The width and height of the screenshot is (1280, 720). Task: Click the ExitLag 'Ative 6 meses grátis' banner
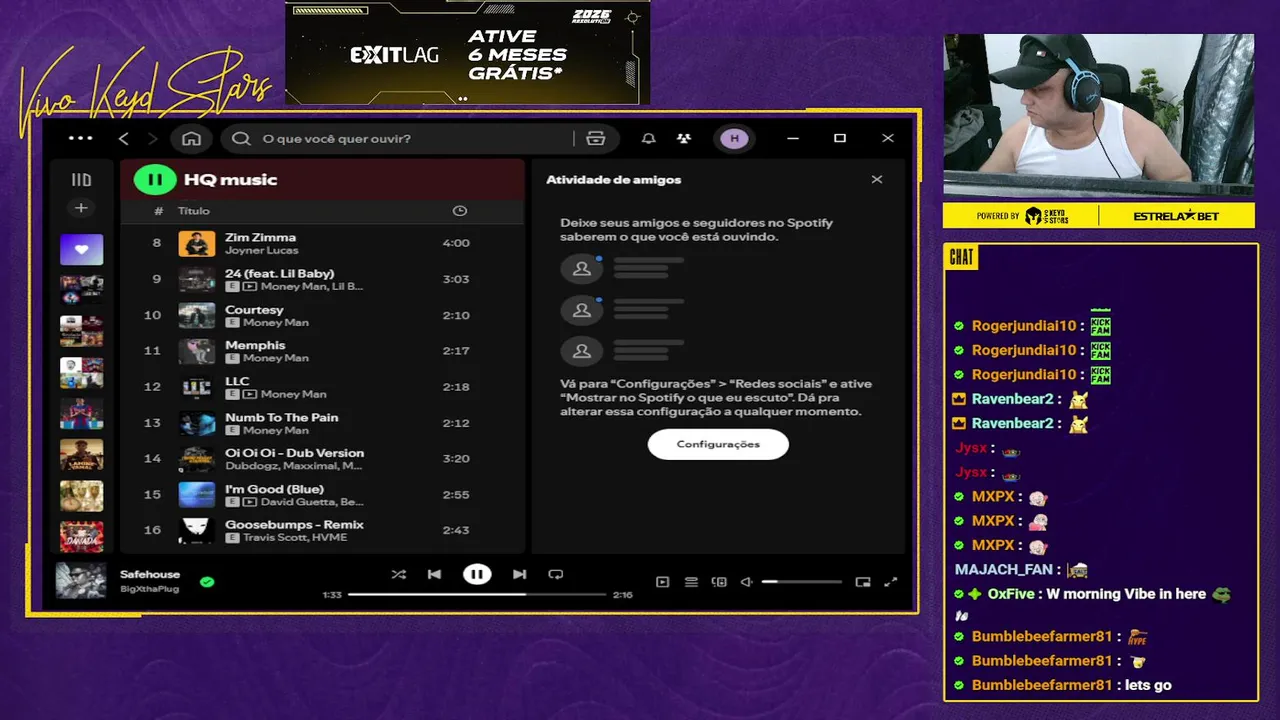click(x=467, y=53)
